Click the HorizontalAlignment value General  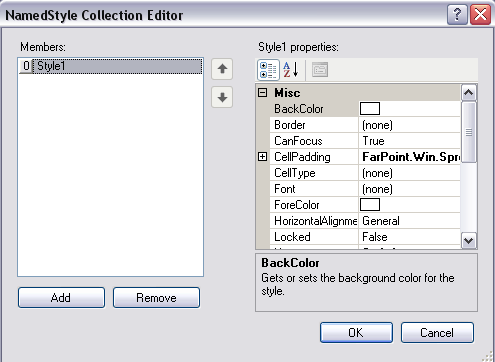[x=381, y=221]
